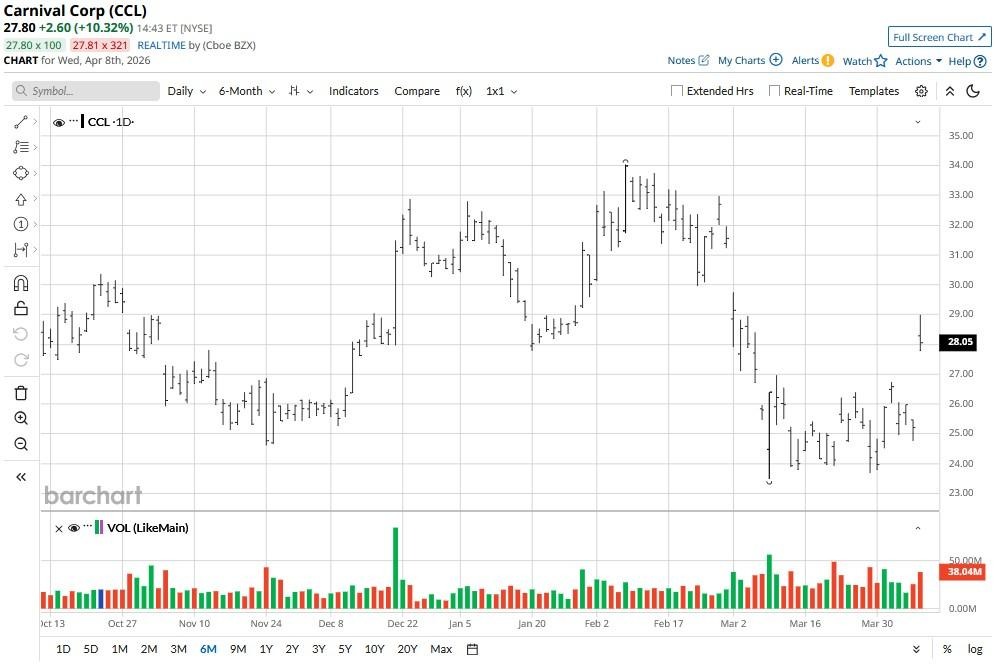This screenshot has height=666, width=995.
Task: Switch to dark mode moon icon
Action: 973,91
